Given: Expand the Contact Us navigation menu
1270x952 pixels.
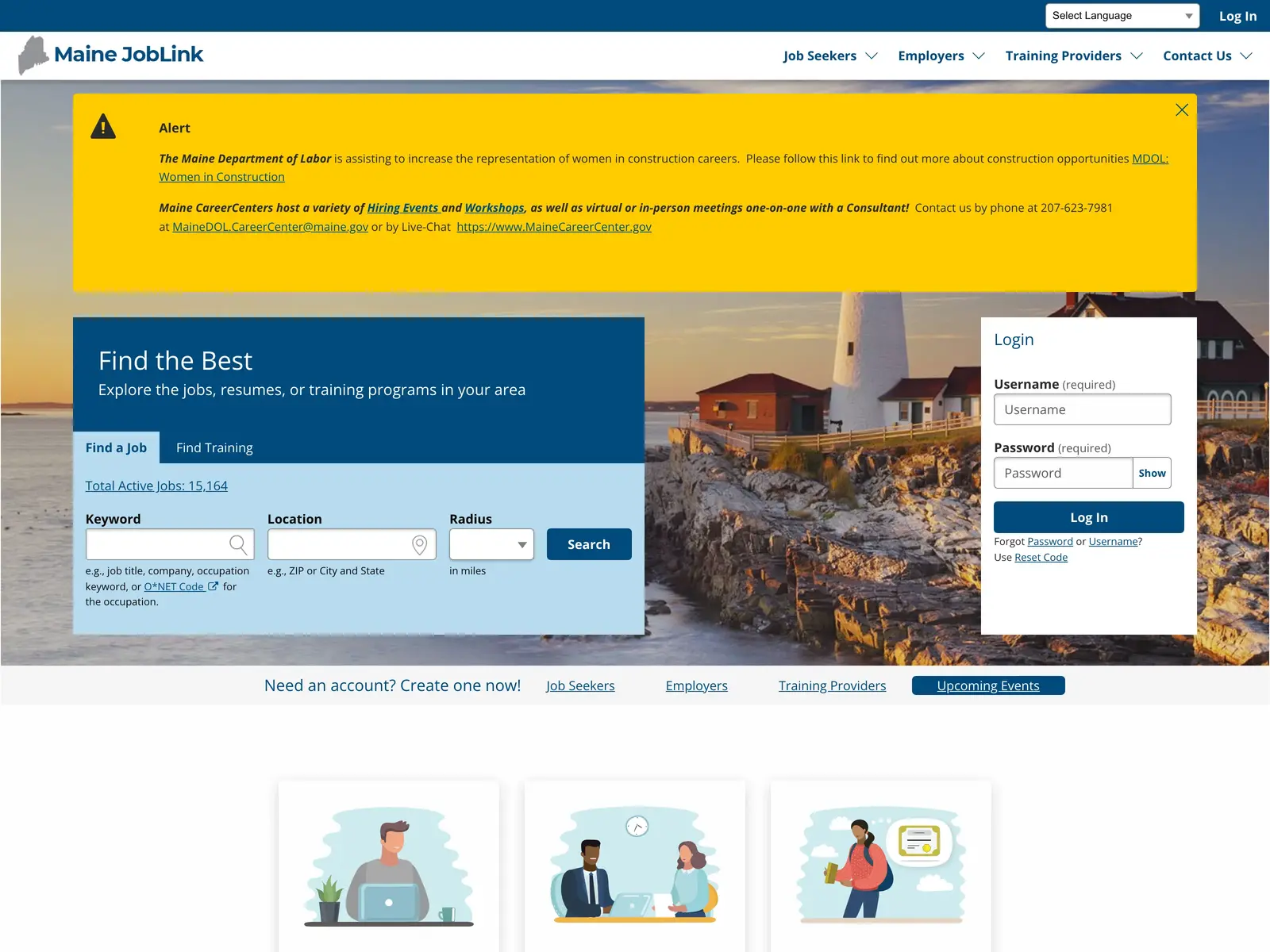Looking at the screenshot, I should pos(1207,56).
